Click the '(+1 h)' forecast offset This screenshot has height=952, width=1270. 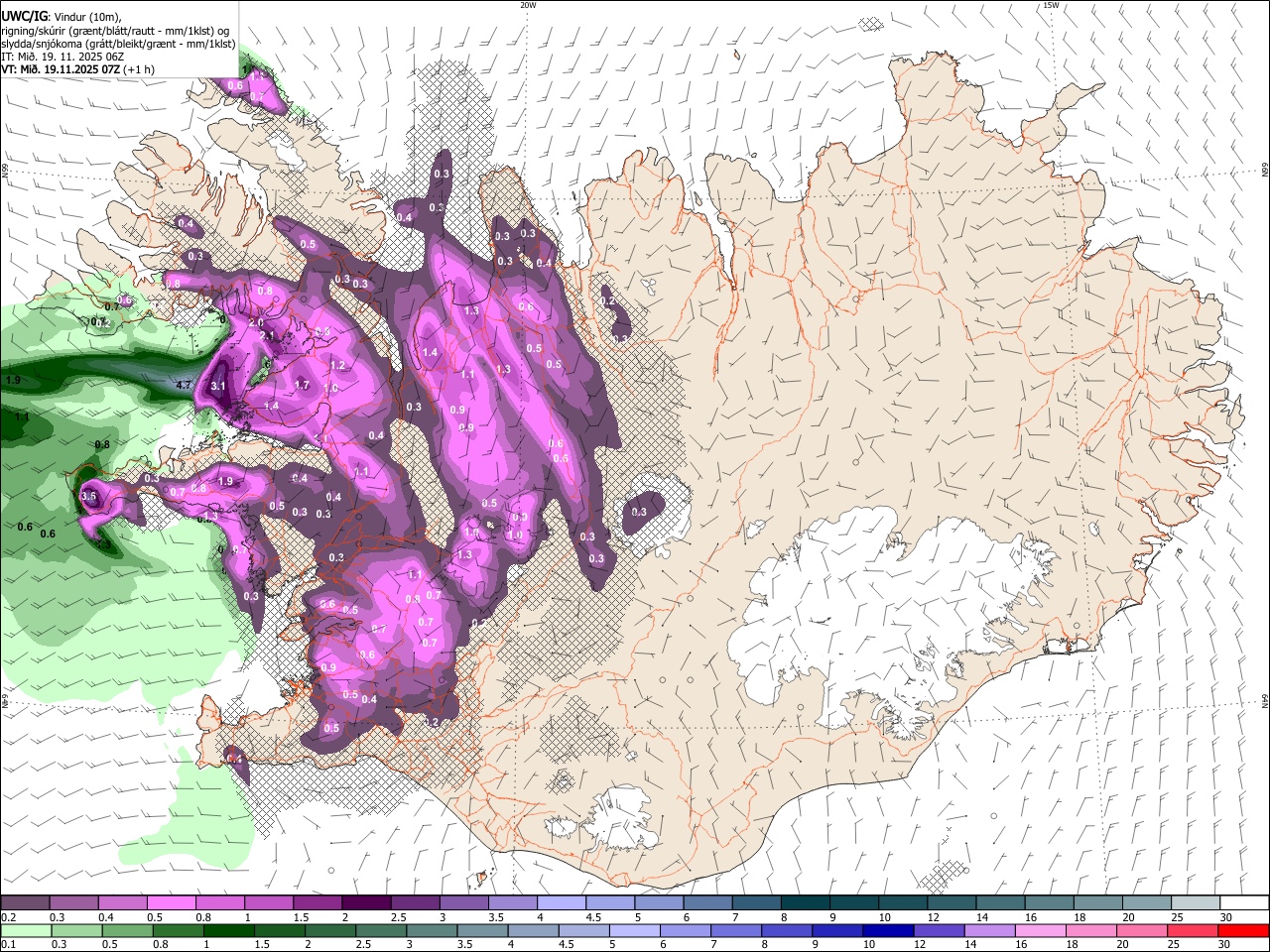pos(140,69)
